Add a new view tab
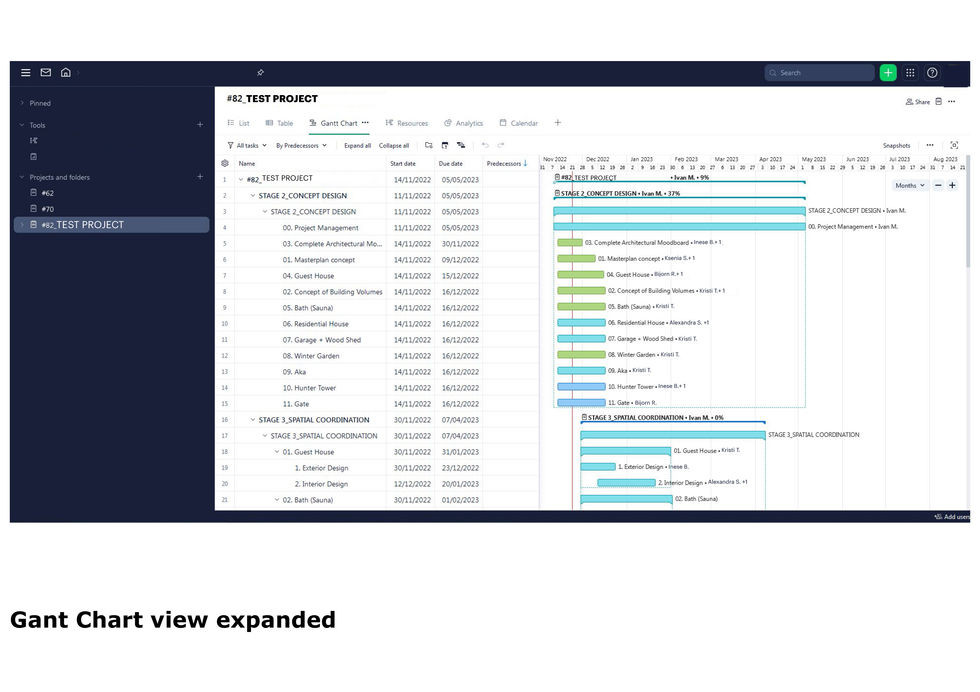This screenshot has height=692, width=980. point(558,123)
